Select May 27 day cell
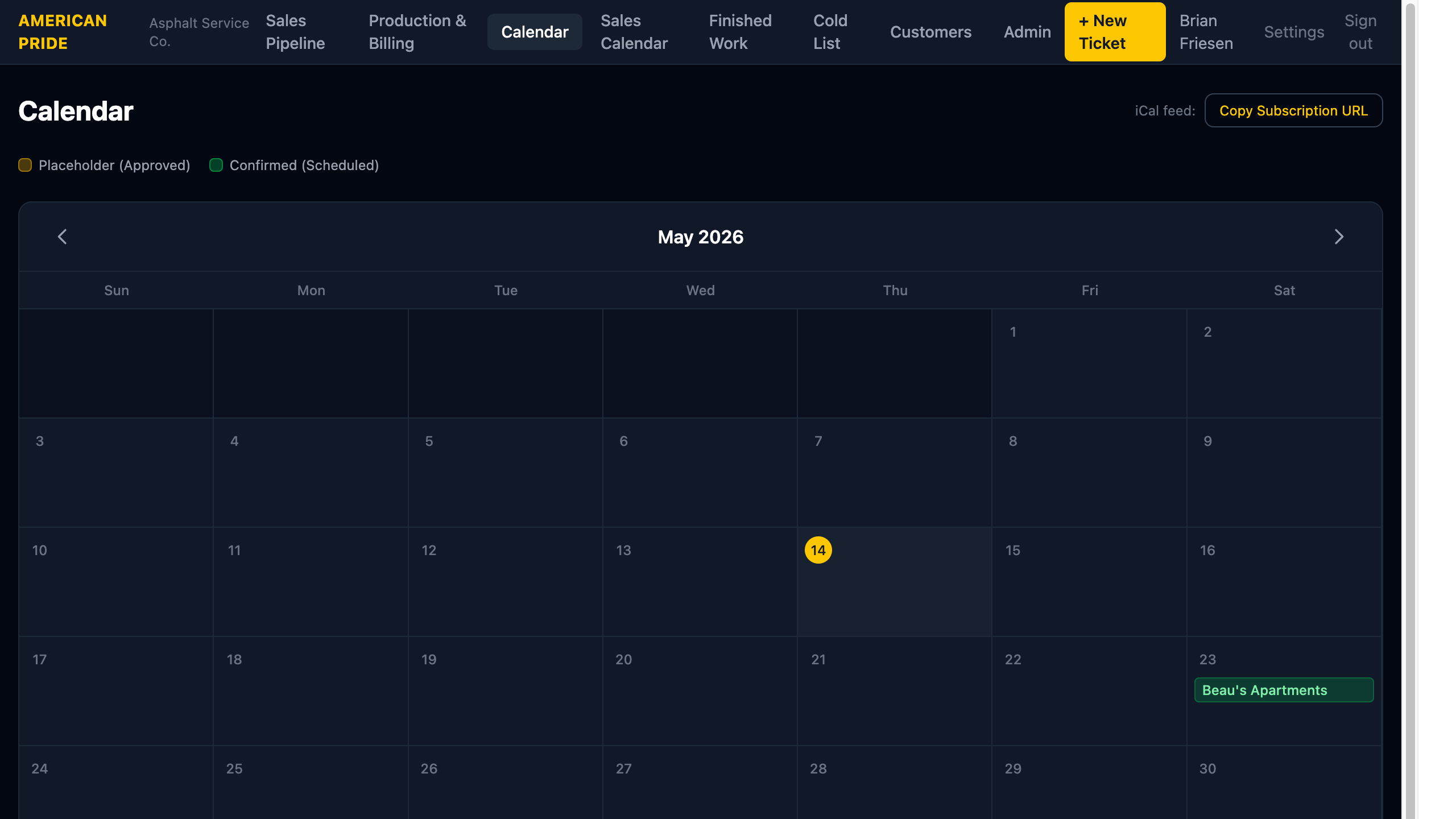 [x=700, y=783]
